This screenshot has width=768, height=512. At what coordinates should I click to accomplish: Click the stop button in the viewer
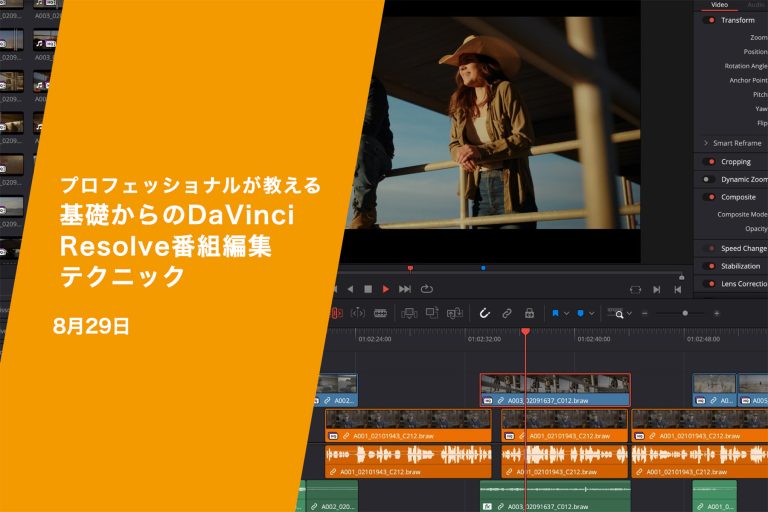[368, 289]
